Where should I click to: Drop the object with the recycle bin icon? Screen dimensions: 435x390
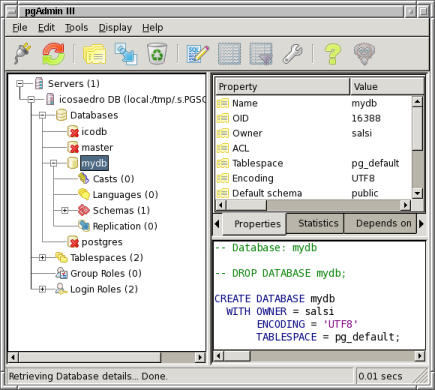(x=157, y=54)
